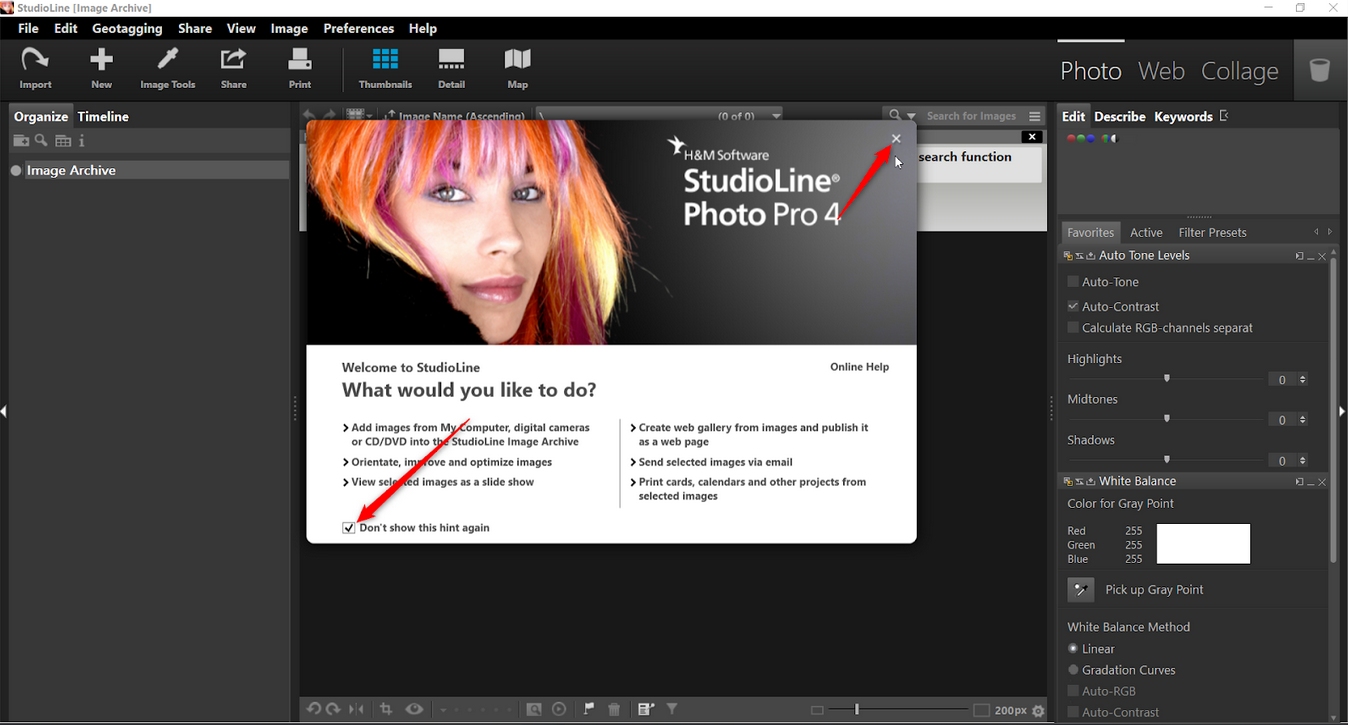The image size is (1348, 725).
Task: Open the Keywords tab
Action: (1183, 116)
